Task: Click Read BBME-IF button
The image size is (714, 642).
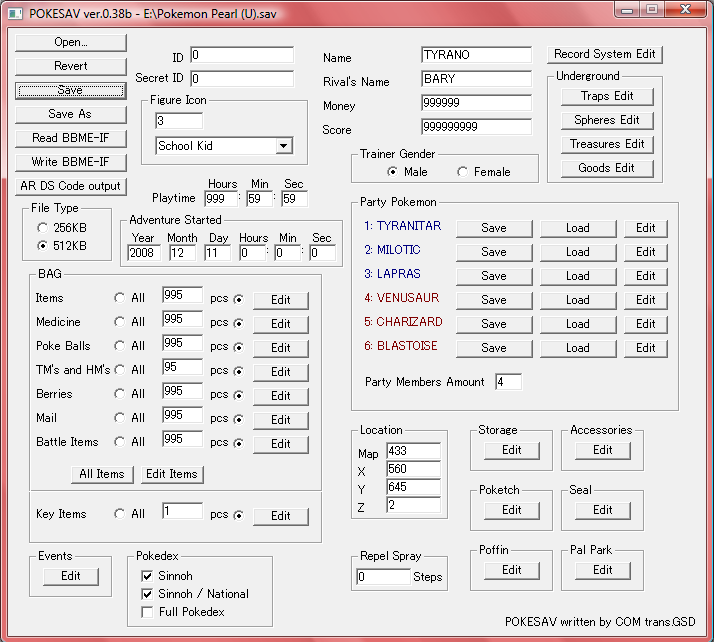Action: (x=71, y=138)
